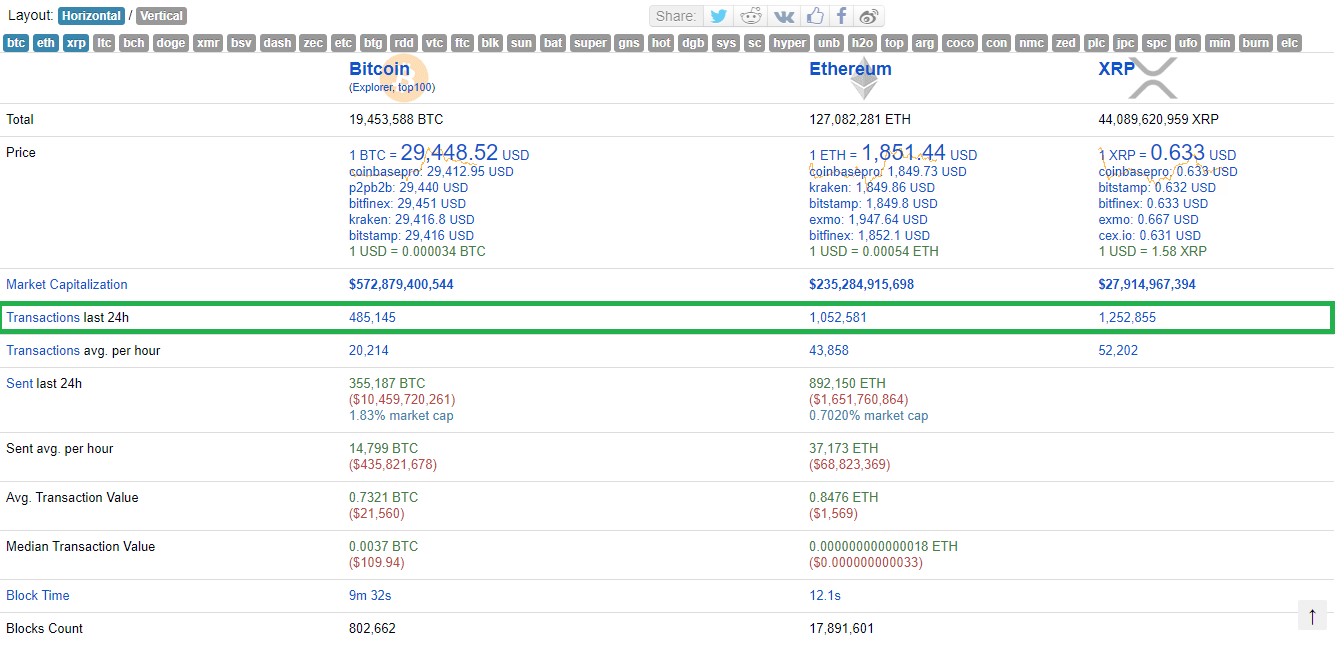
Task: Click the blk coin tag
Action: tap(490, 43)
